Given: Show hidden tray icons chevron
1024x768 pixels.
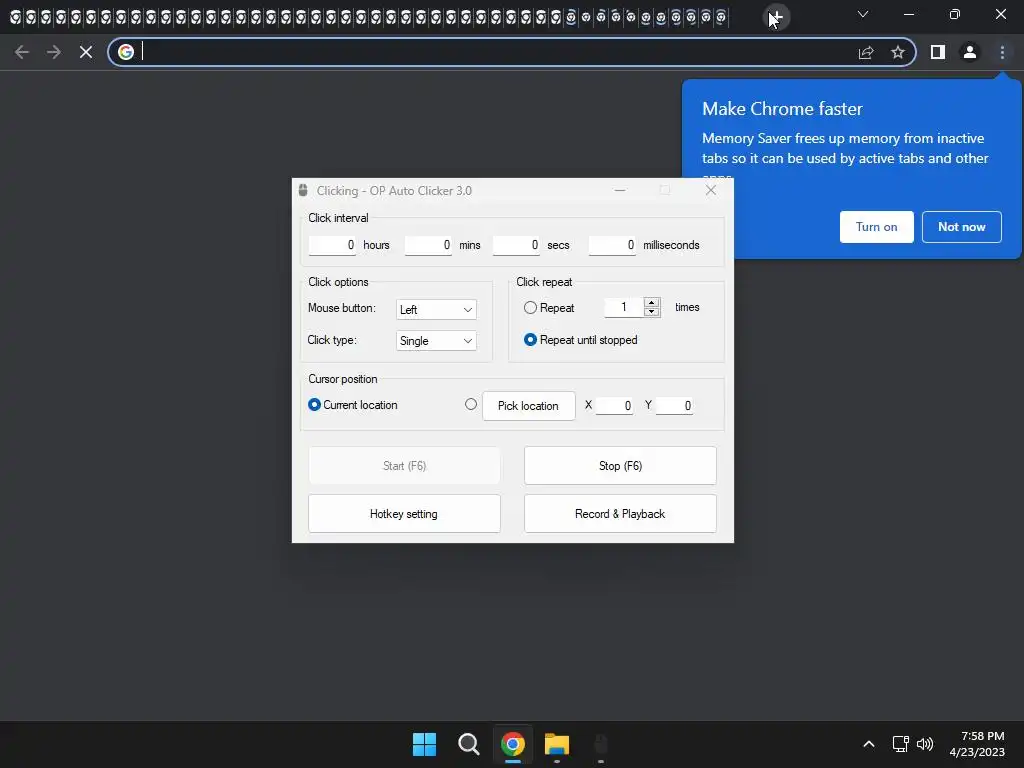Looking at the screenshot, I should (869, 744).
